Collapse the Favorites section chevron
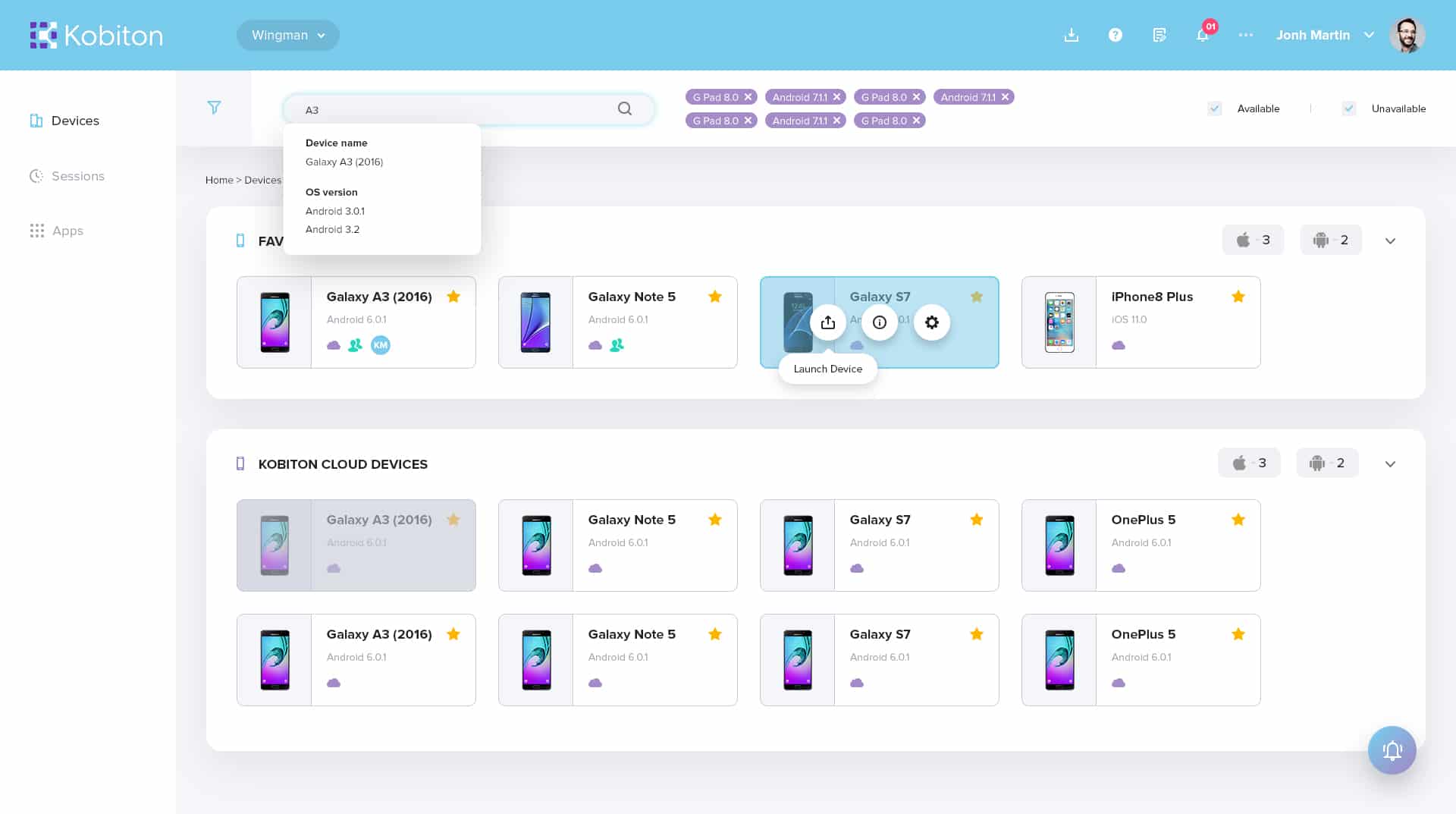This screenshot has width=1456, height=814. click(x=1390, y=240)
